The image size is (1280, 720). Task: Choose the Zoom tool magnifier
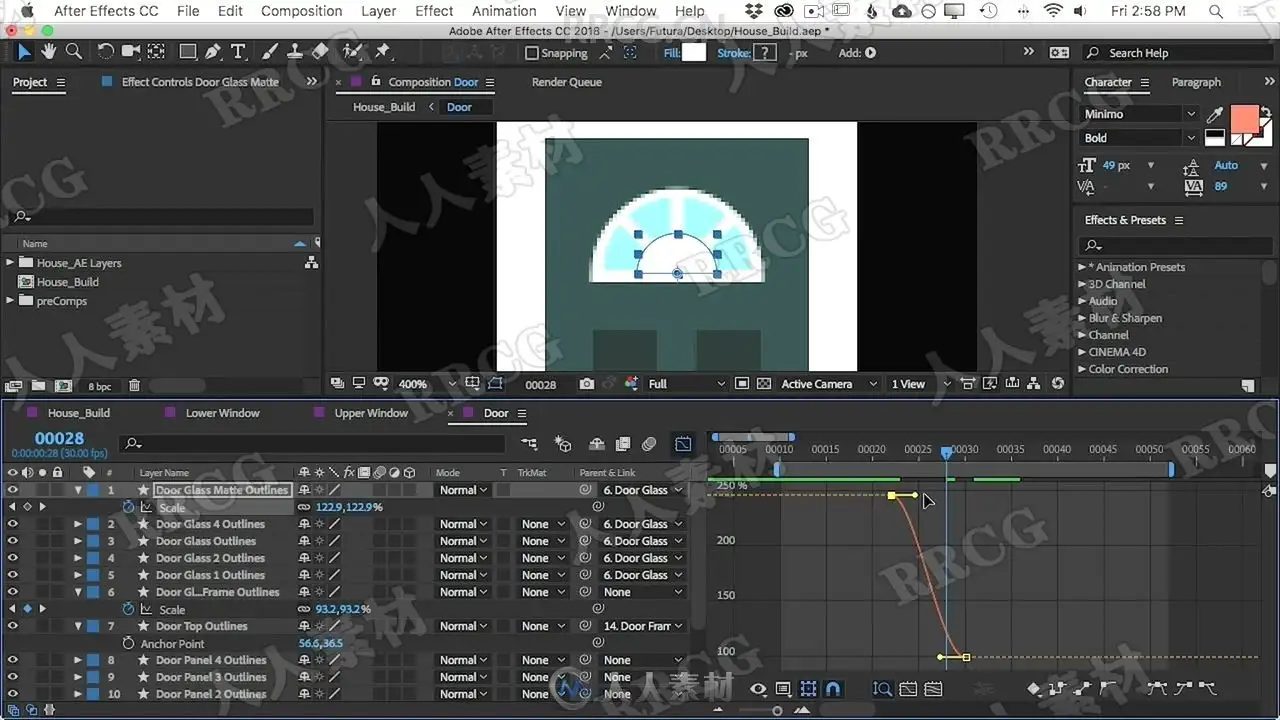[74, 52]
